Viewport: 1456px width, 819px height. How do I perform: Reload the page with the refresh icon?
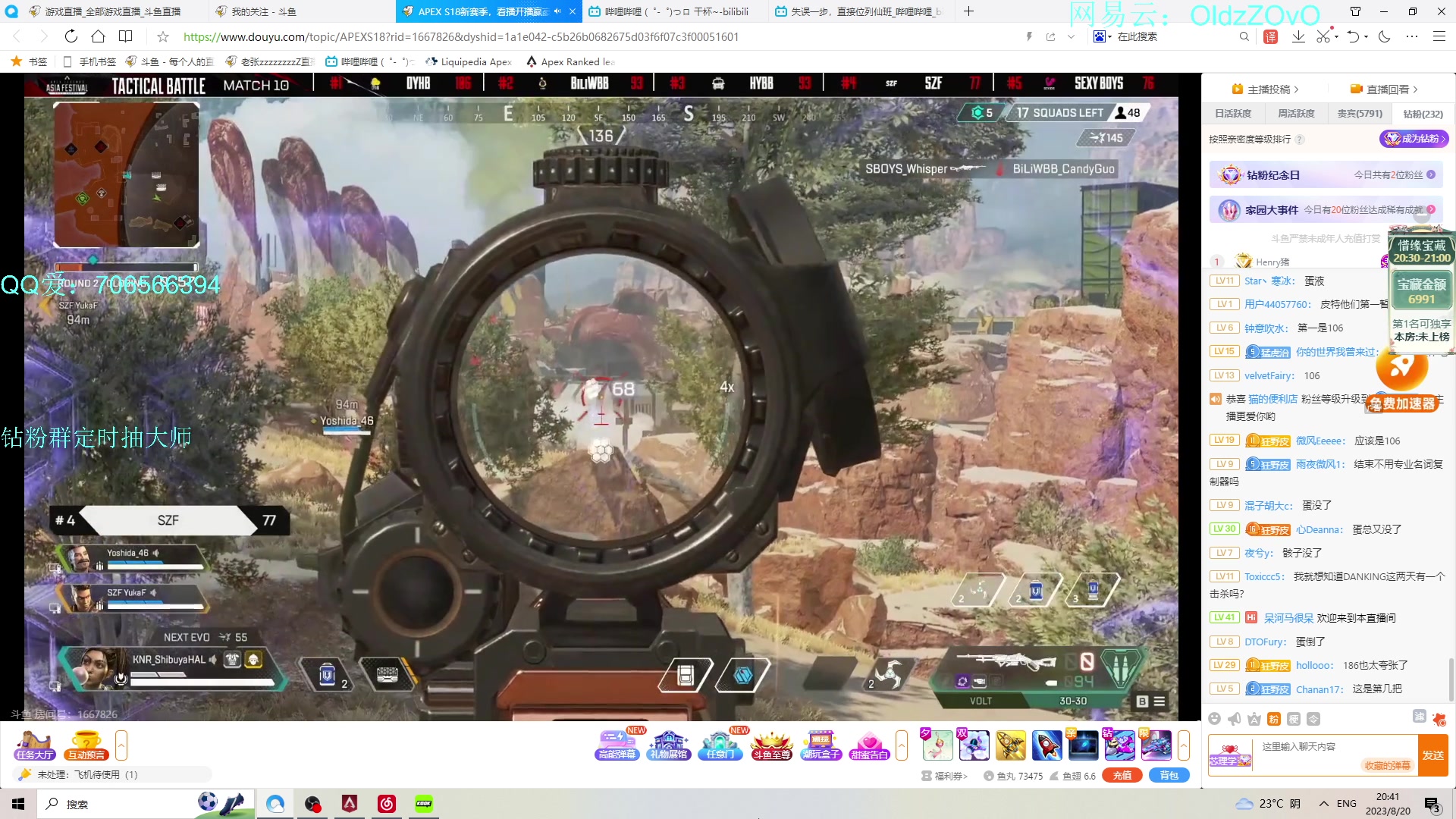point(71,36)
